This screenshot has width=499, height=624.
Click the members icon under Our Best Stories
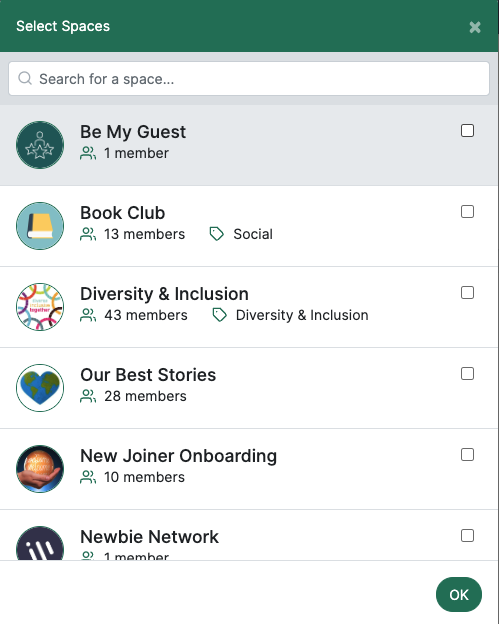coord(88,396)
